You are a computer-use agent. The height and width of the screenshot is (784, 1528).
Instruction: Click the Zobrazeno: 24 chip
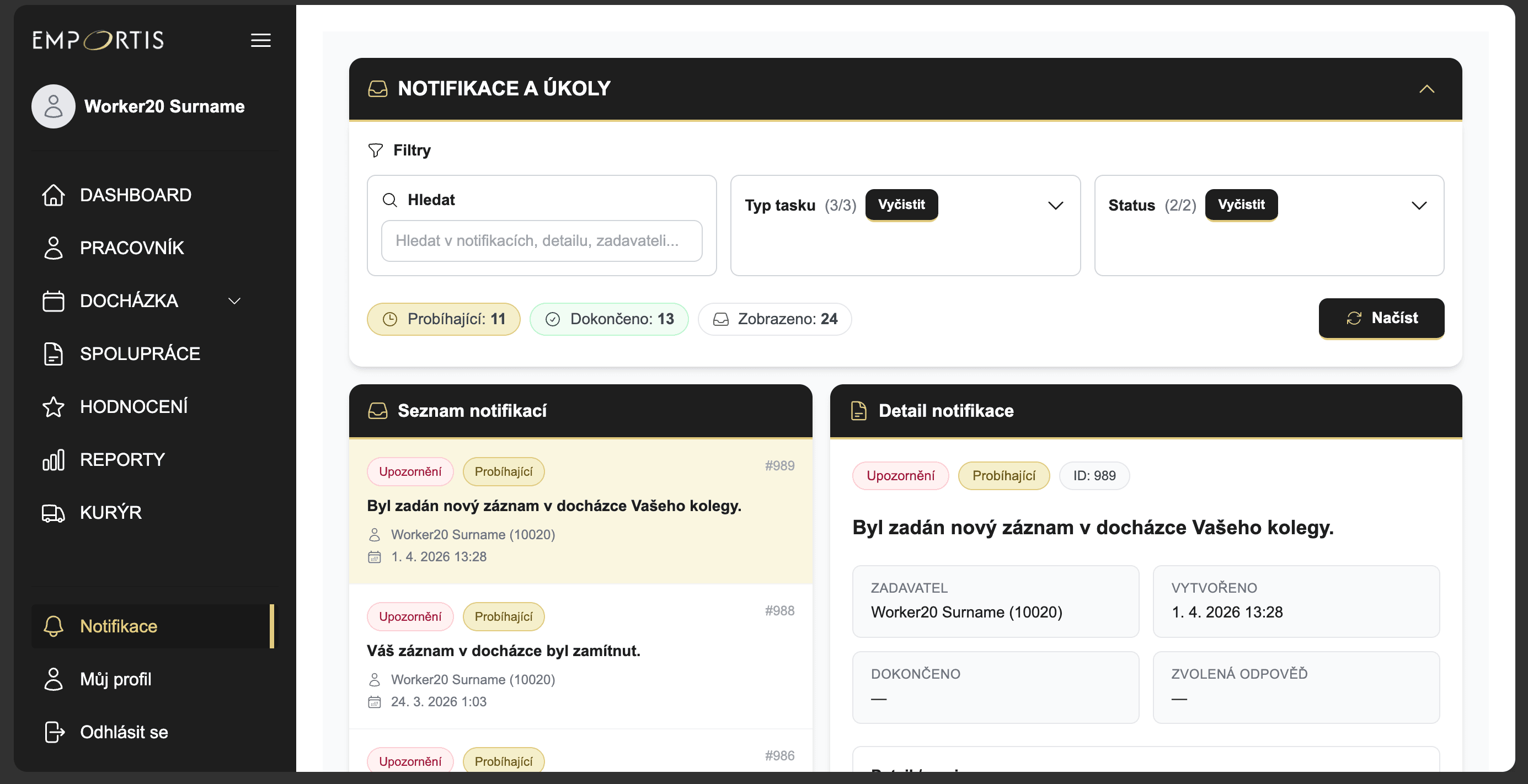tap(774, 319)
